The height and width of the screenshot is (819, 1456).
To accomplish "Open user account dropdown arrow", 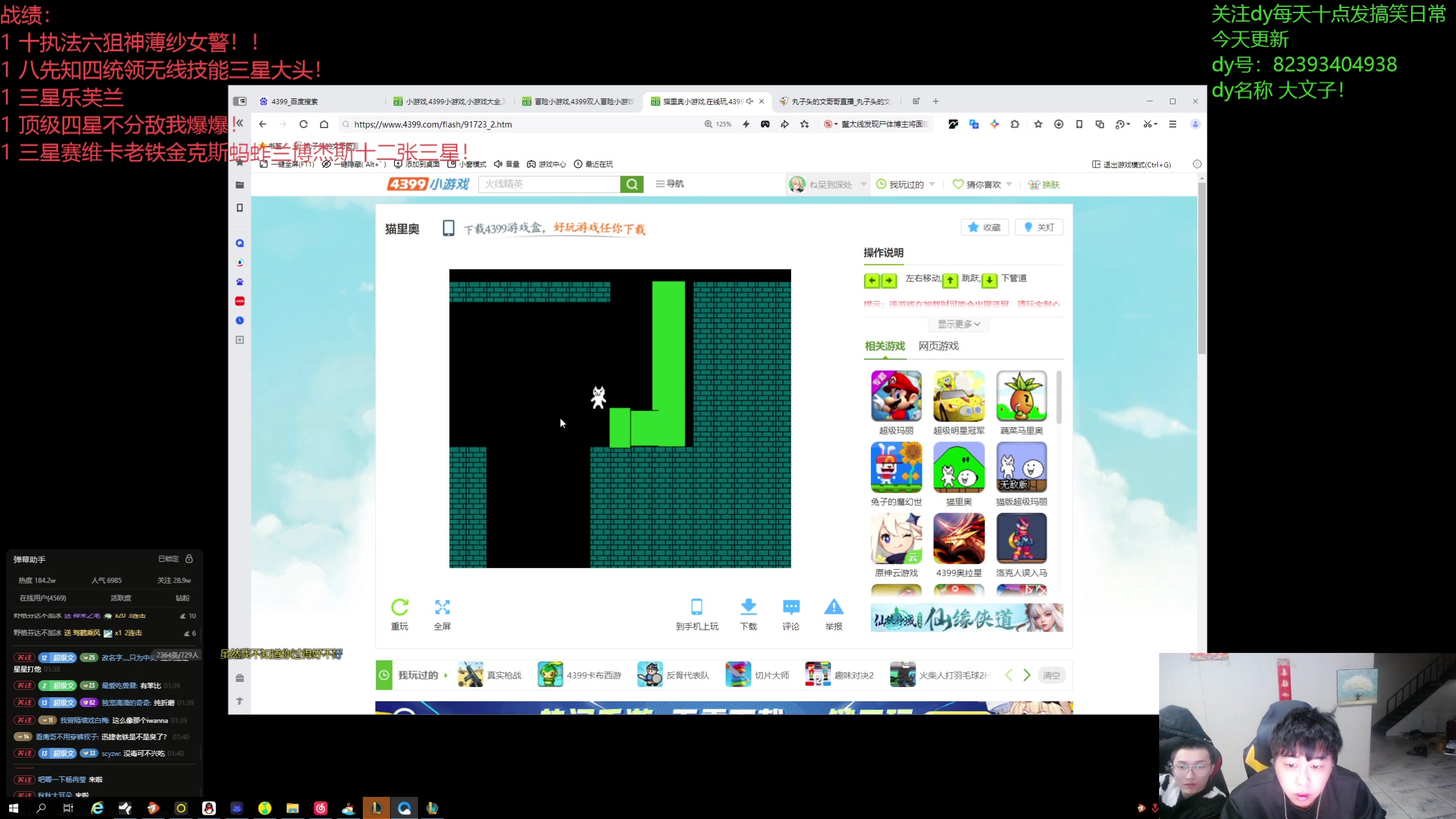I will click(863, 184).
